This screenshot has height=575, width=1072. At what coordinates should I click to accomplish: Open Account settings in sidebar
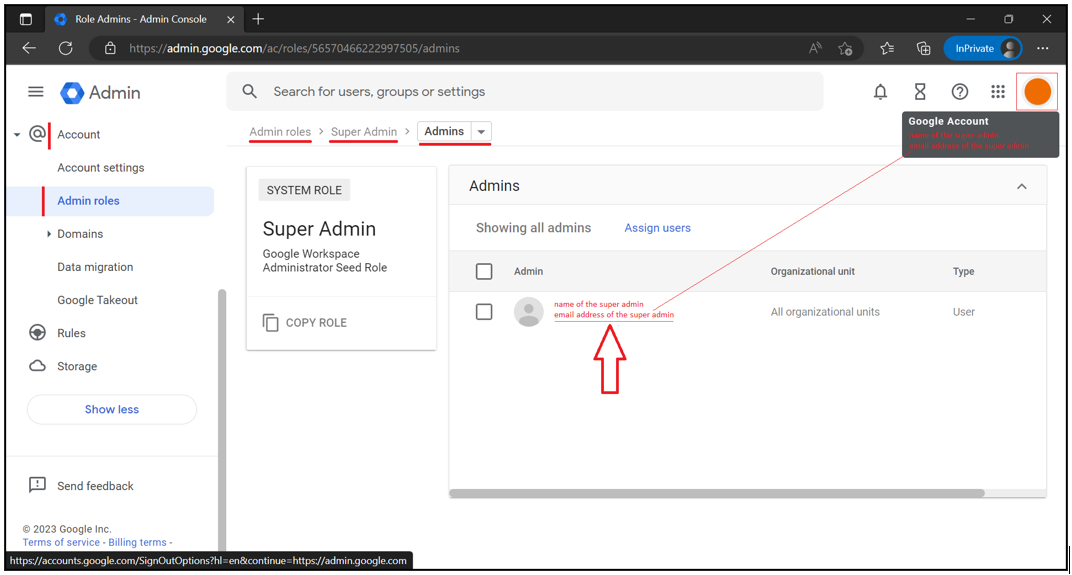pos(100,168)
